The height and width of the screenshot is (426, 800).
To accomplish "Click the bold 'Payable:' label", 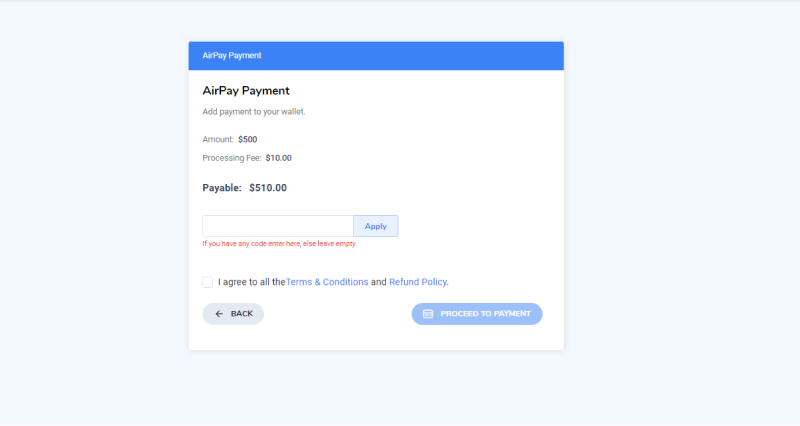I will (x=222, y=188).
